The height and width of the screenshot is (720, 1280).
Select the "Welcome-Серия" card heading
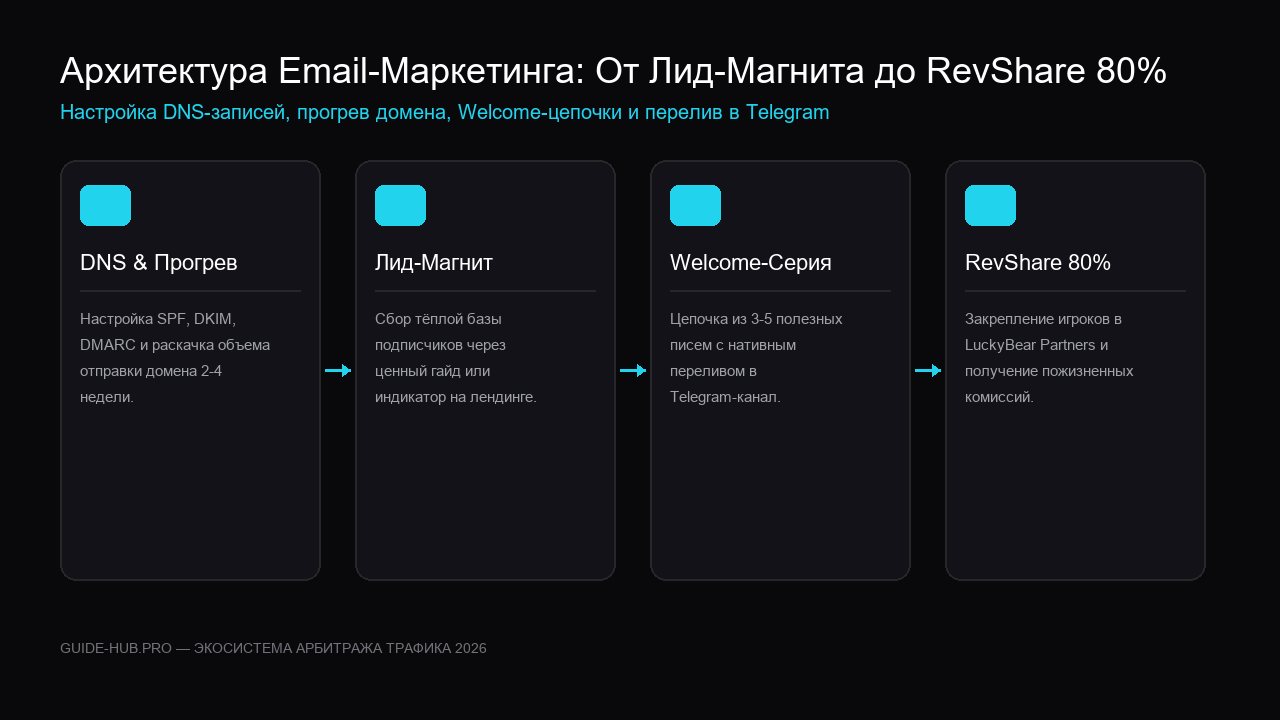point(751,263)
